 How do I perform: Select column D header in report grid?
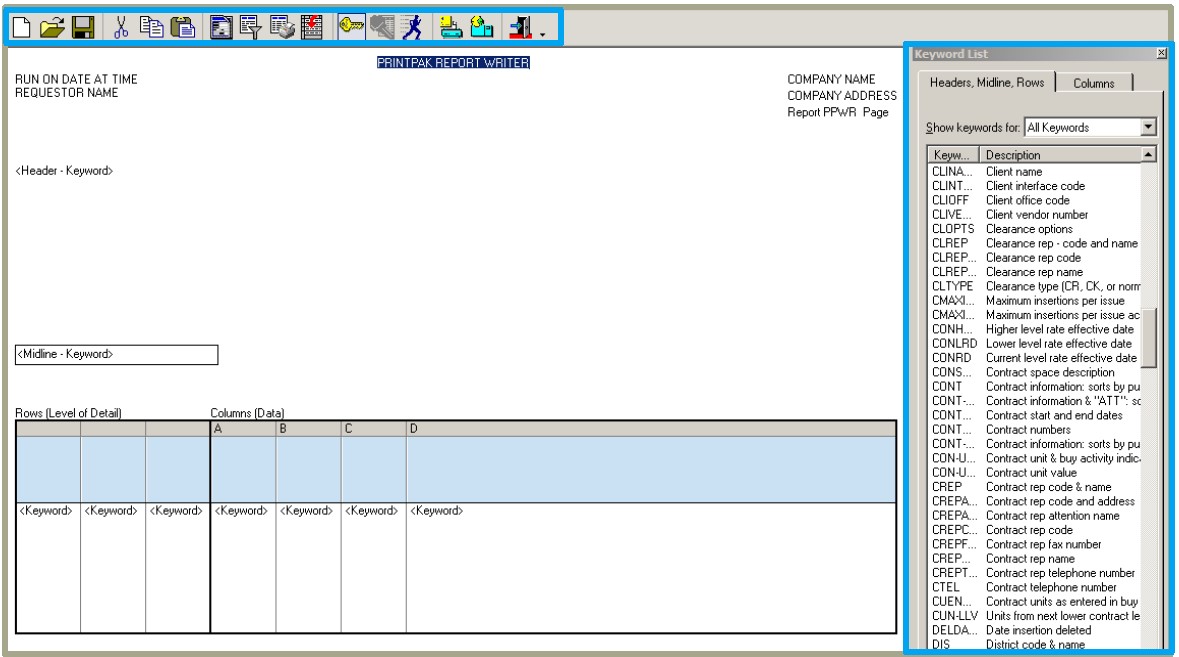[651, 428]
